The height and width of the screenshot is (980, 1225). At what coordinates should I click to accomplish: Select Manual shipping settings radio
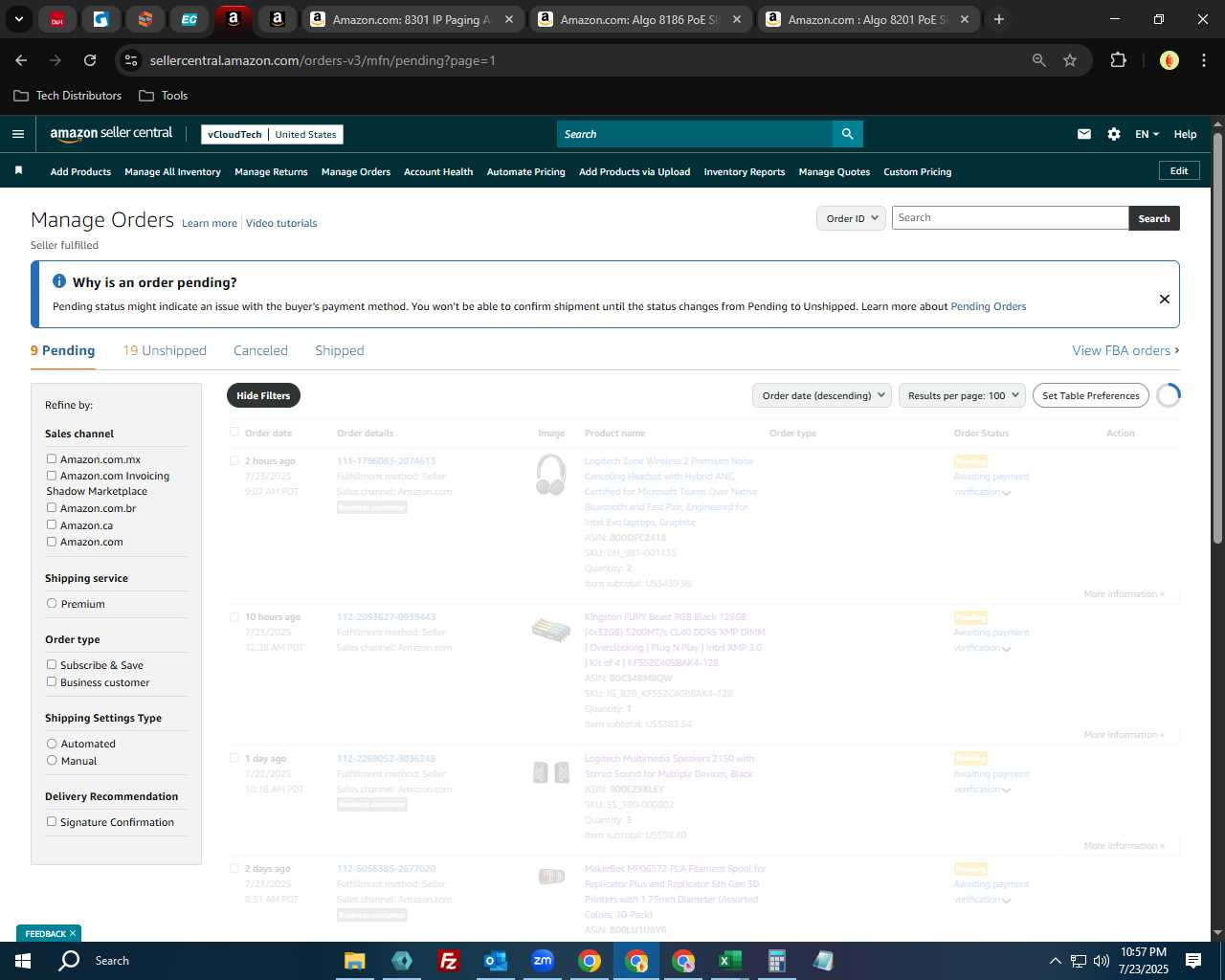click(52, 760)
